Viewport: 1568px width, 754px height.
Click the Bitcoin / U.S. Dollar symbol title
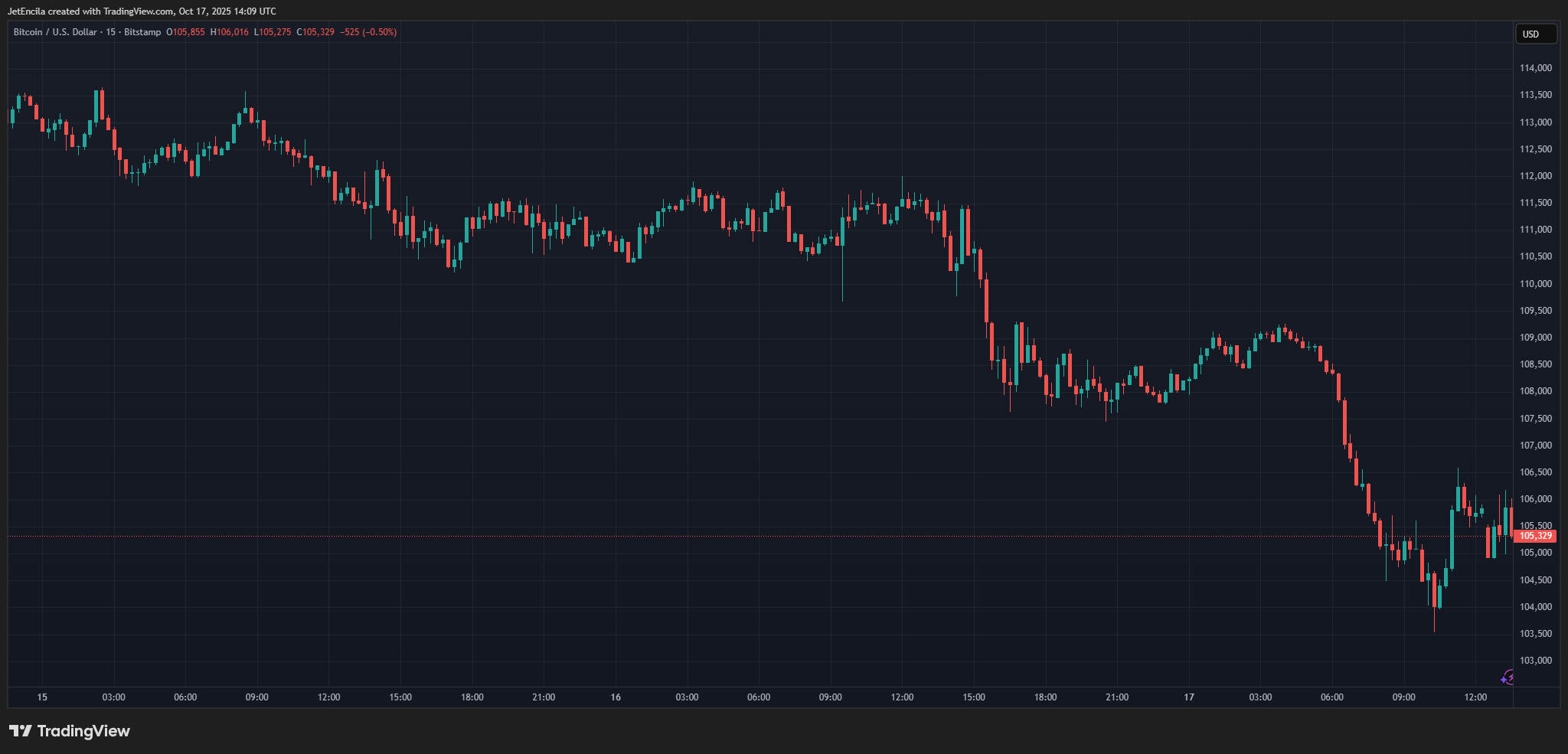point(55,32)
